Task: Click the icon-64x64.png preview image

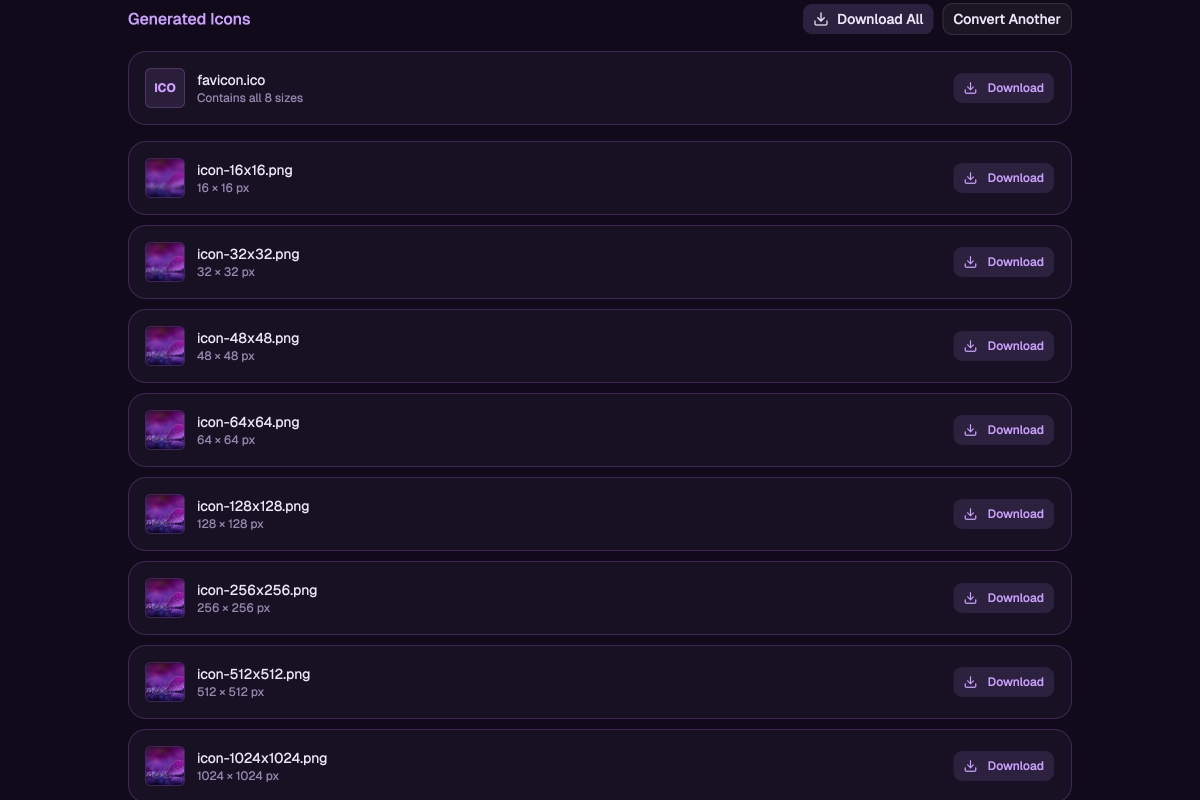Action: [x=165, y=430]
